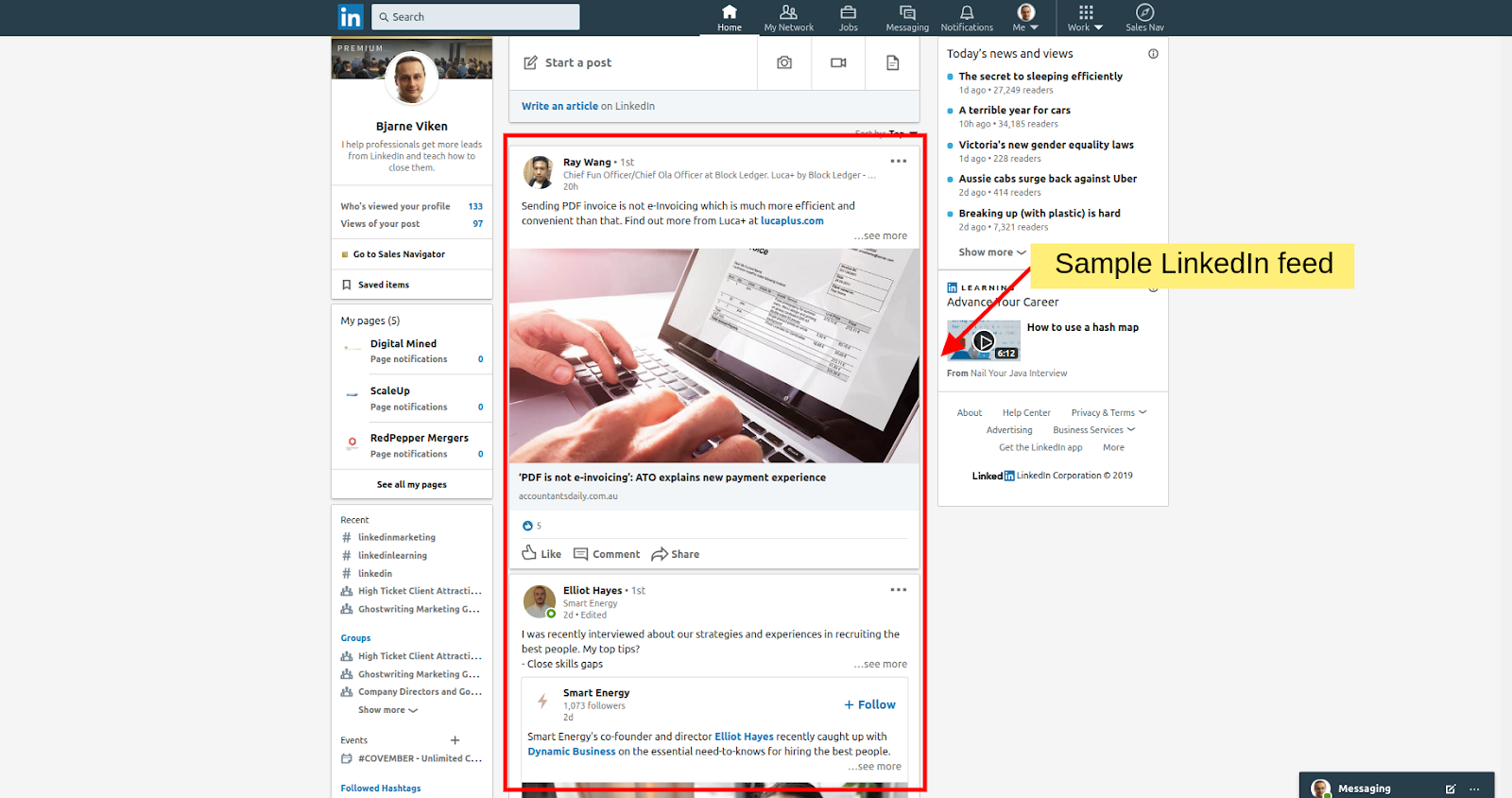Viewport: 1512px width, 798px height.
Task: Expand the Me profile dropdown
Action: pyautogui.click(x=1025, y=18)
